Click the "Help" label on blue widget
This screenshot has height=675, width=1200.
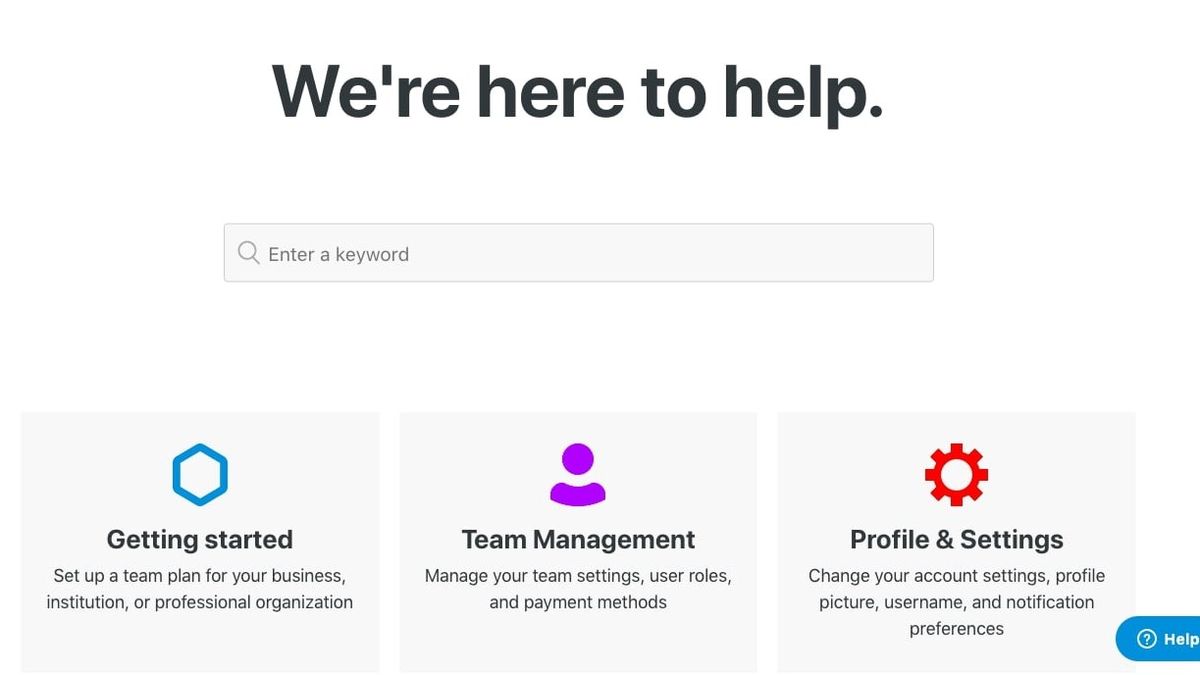click(1180, 639)
